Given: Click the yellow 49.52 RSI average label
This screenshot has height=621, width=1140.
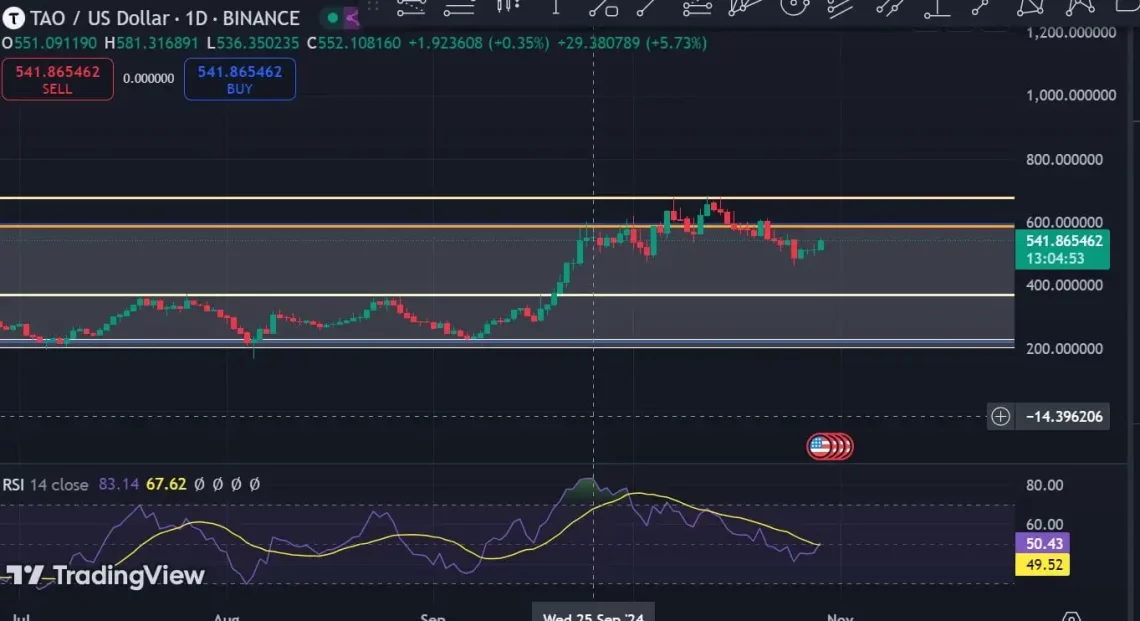Looking at the screenshot, I should point(1042,565).
